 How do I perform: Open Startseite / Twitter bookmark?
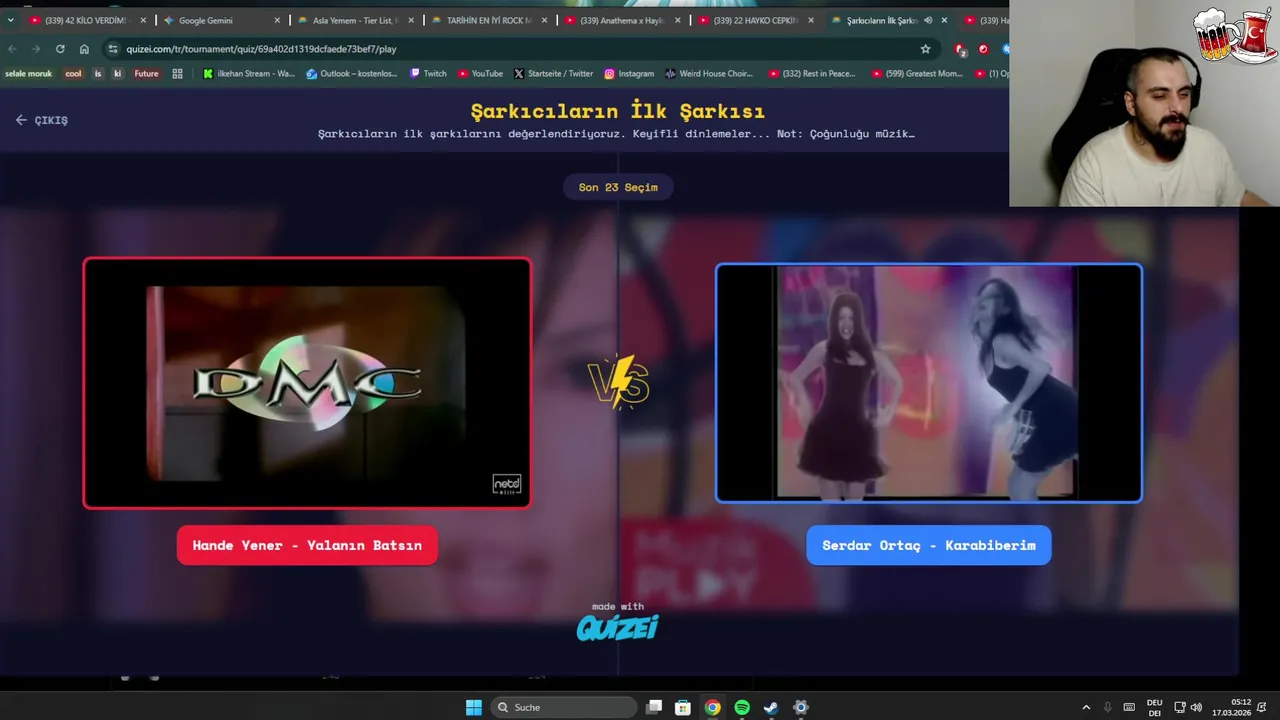click(553, 73)
